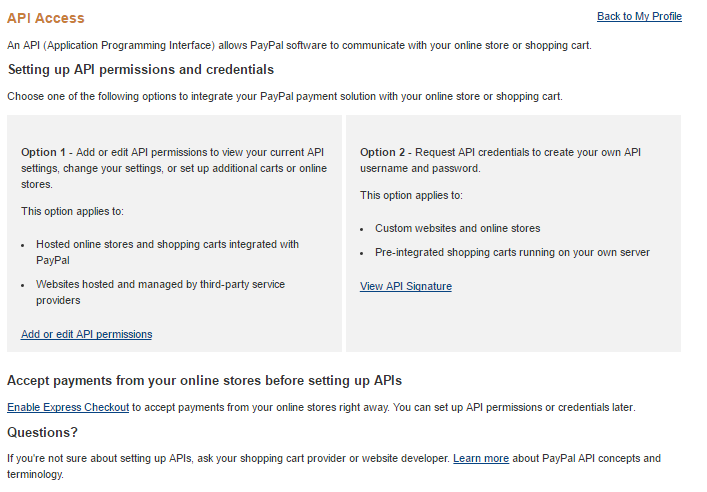
Task: Click This option applies to under Option 2
Action: [x=411, y=195]
